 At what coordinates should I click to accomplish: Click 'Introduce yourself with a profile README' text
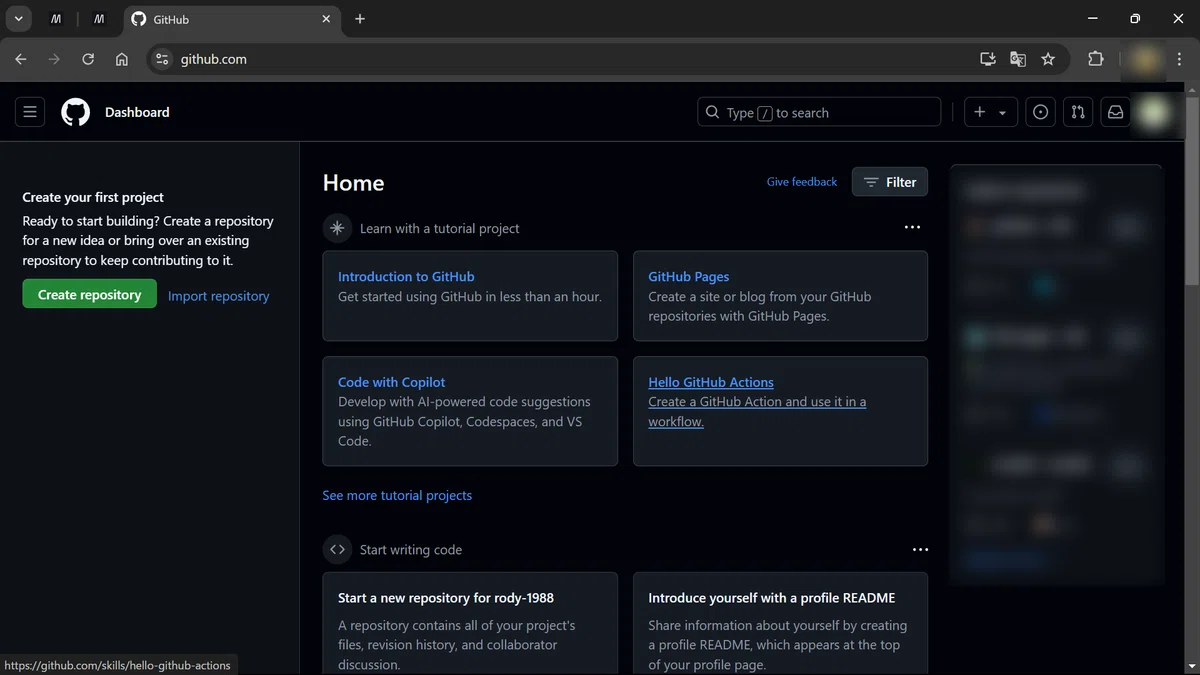772,598
